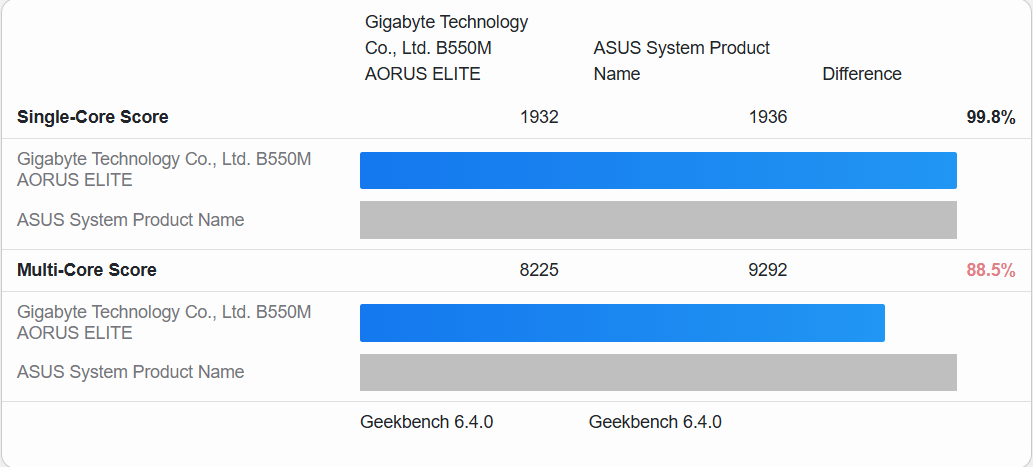The height and width of the screenshot is (467, 1033).
Task: Click the red 88.5% multi-core difference
Action: click(990, 270)
